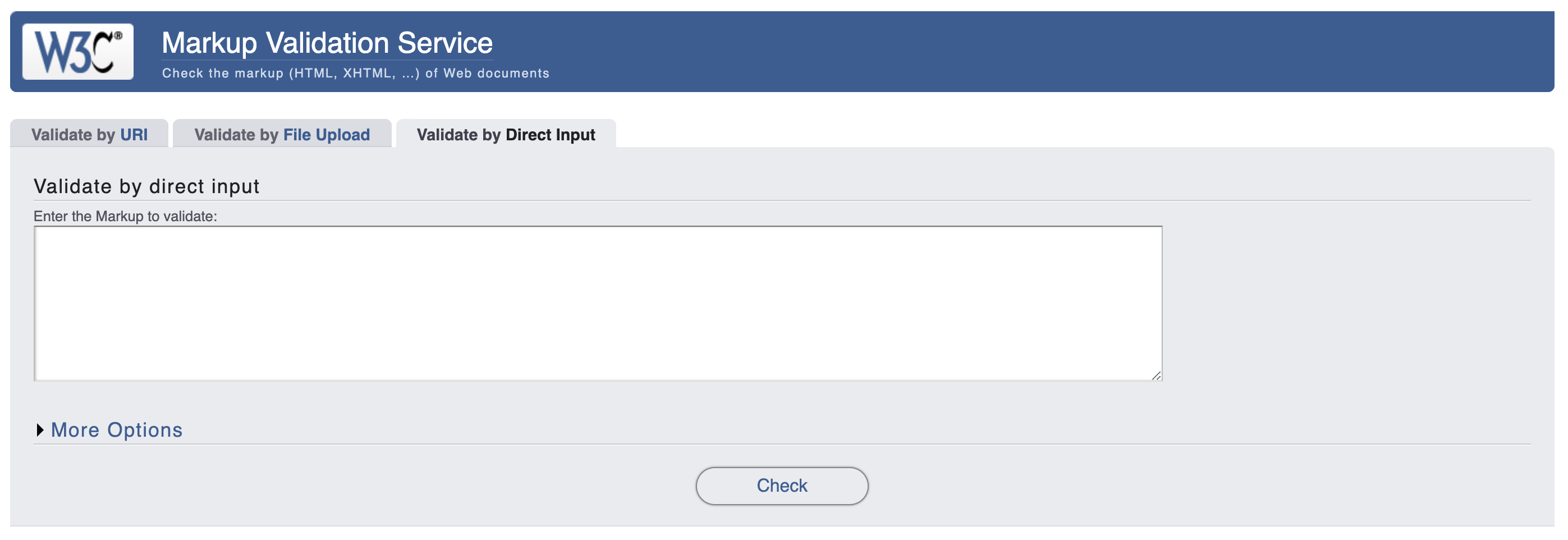
Task: Click 'File Upload' text in second tab
Action: pos(326,135)
